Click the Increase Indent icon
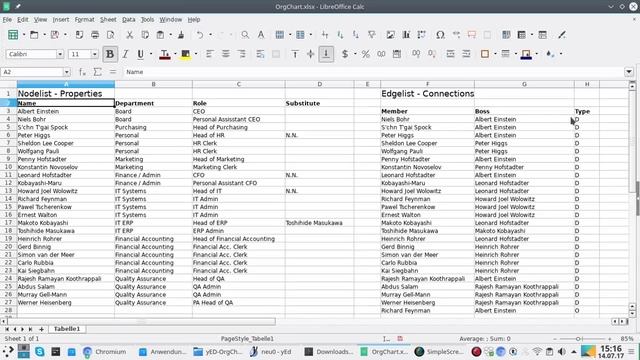Viewport: 640px width, 360px height. (x=450, y=54)
